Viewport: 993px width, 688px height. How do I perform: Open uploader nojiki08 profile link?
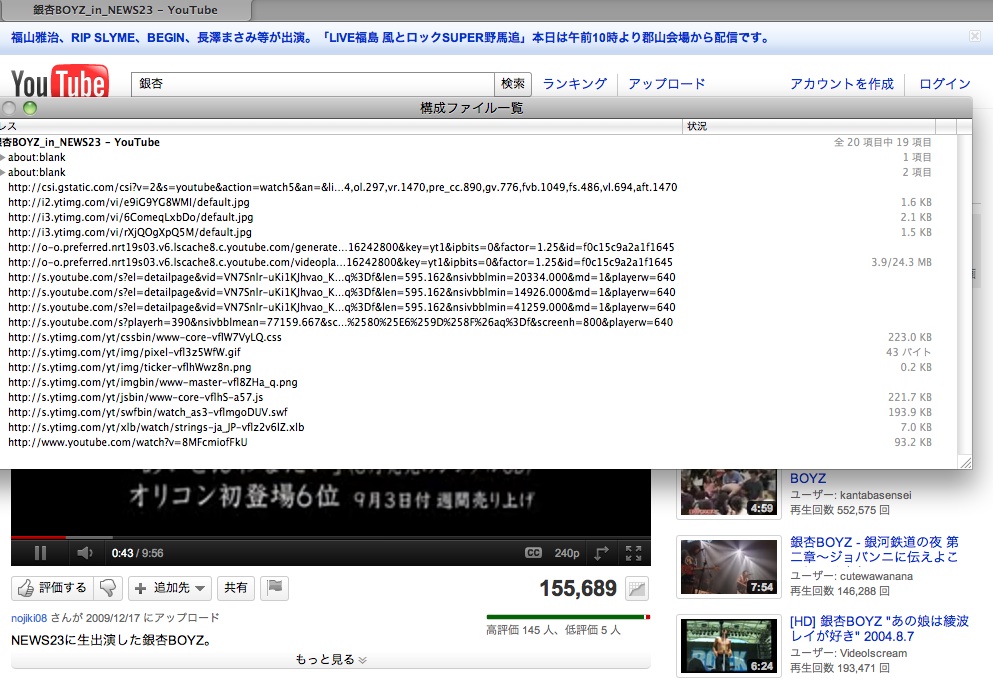coord(29,618)
